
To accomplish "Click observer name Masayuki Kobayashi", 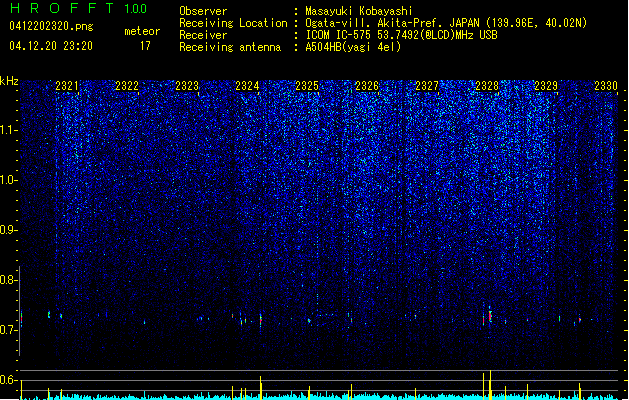I will tap(359, 11).
